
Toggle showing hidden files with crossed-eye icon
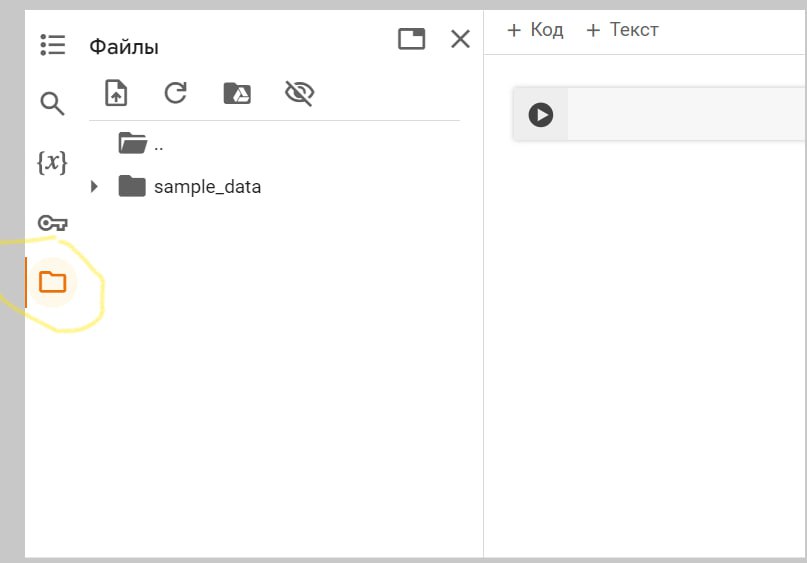pos(300,93)
